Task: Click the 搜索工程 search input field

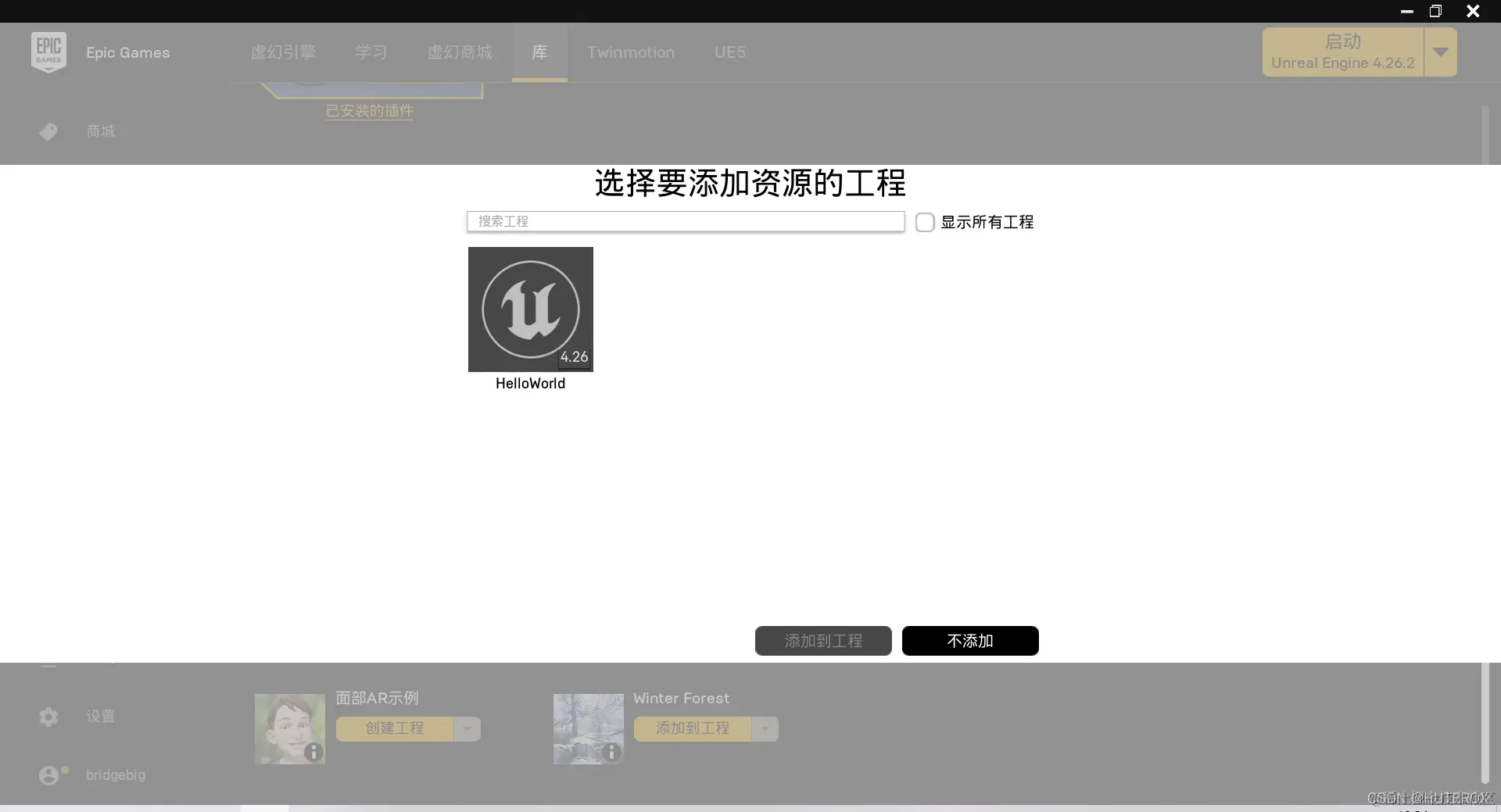Action: pos(685,222)
